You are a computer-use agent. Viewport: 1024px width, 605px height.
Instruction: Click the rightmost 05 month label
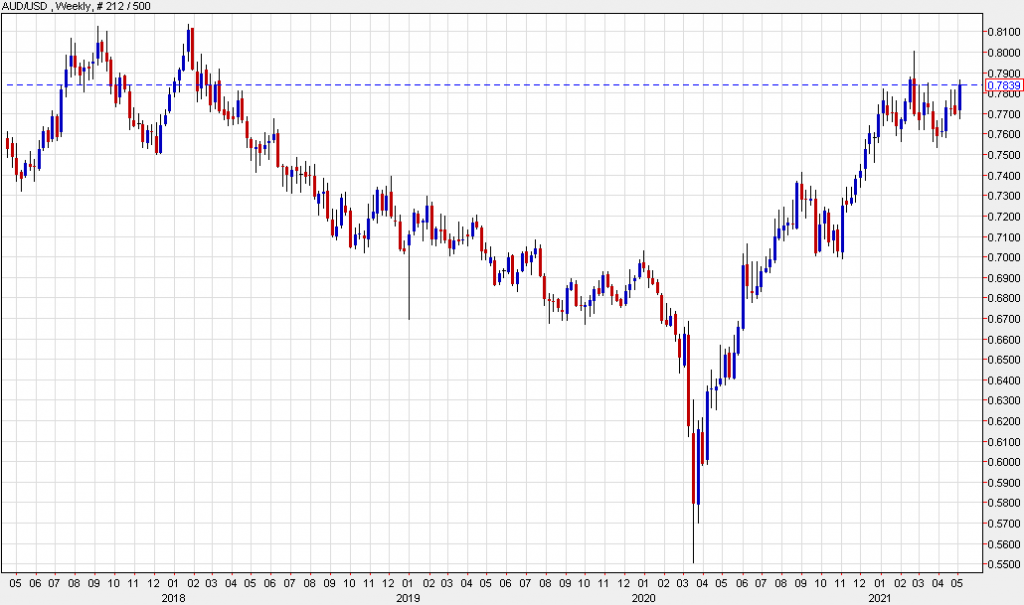(x=957, y=581)
